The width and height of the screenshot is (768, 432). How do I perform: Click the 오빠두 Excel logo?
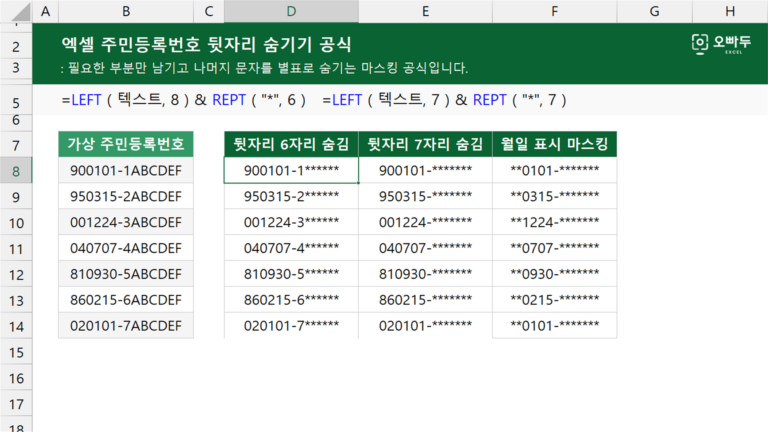[x=720, y=44]
